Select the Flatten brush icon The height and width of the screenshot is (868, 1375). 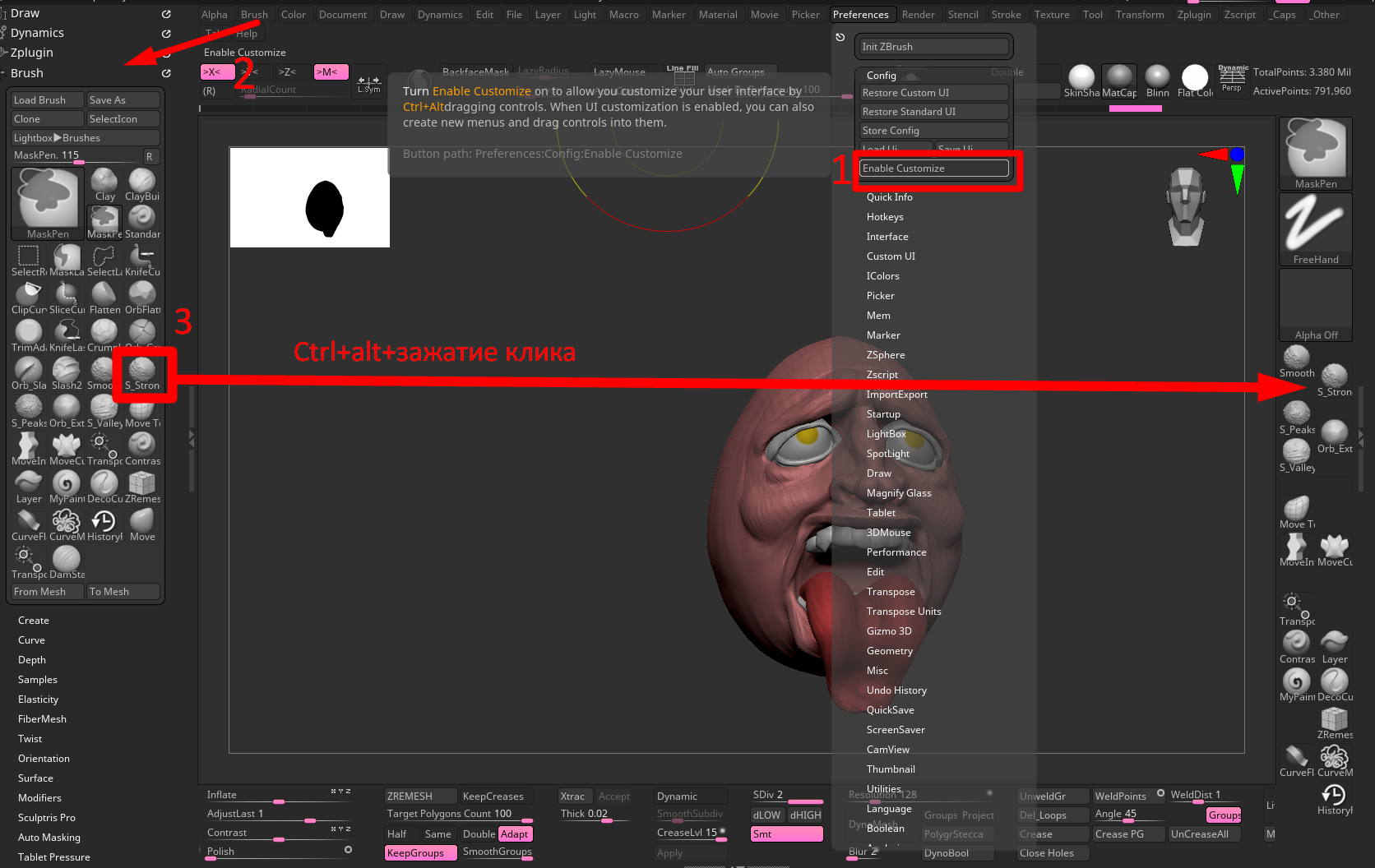[104, 298]
